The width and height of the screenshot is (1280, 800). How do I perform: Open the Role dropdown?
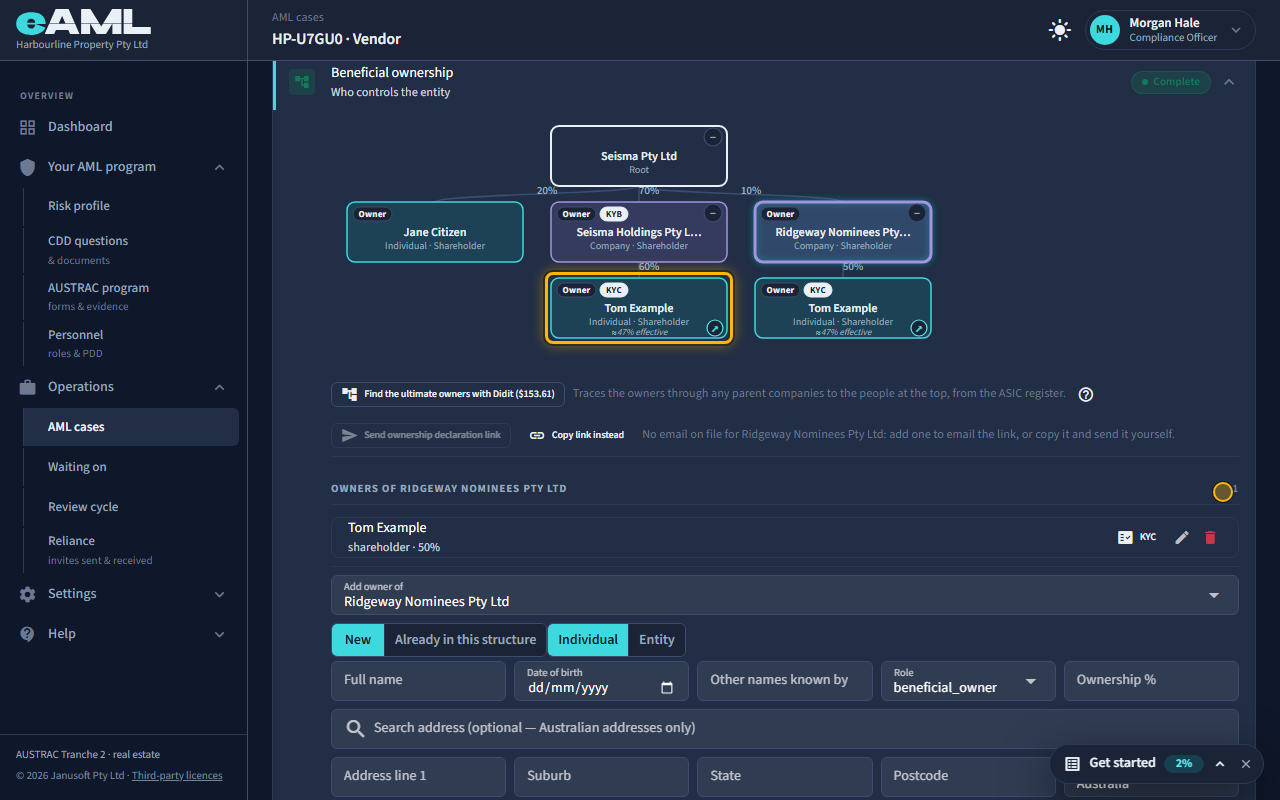coord(968,681)
